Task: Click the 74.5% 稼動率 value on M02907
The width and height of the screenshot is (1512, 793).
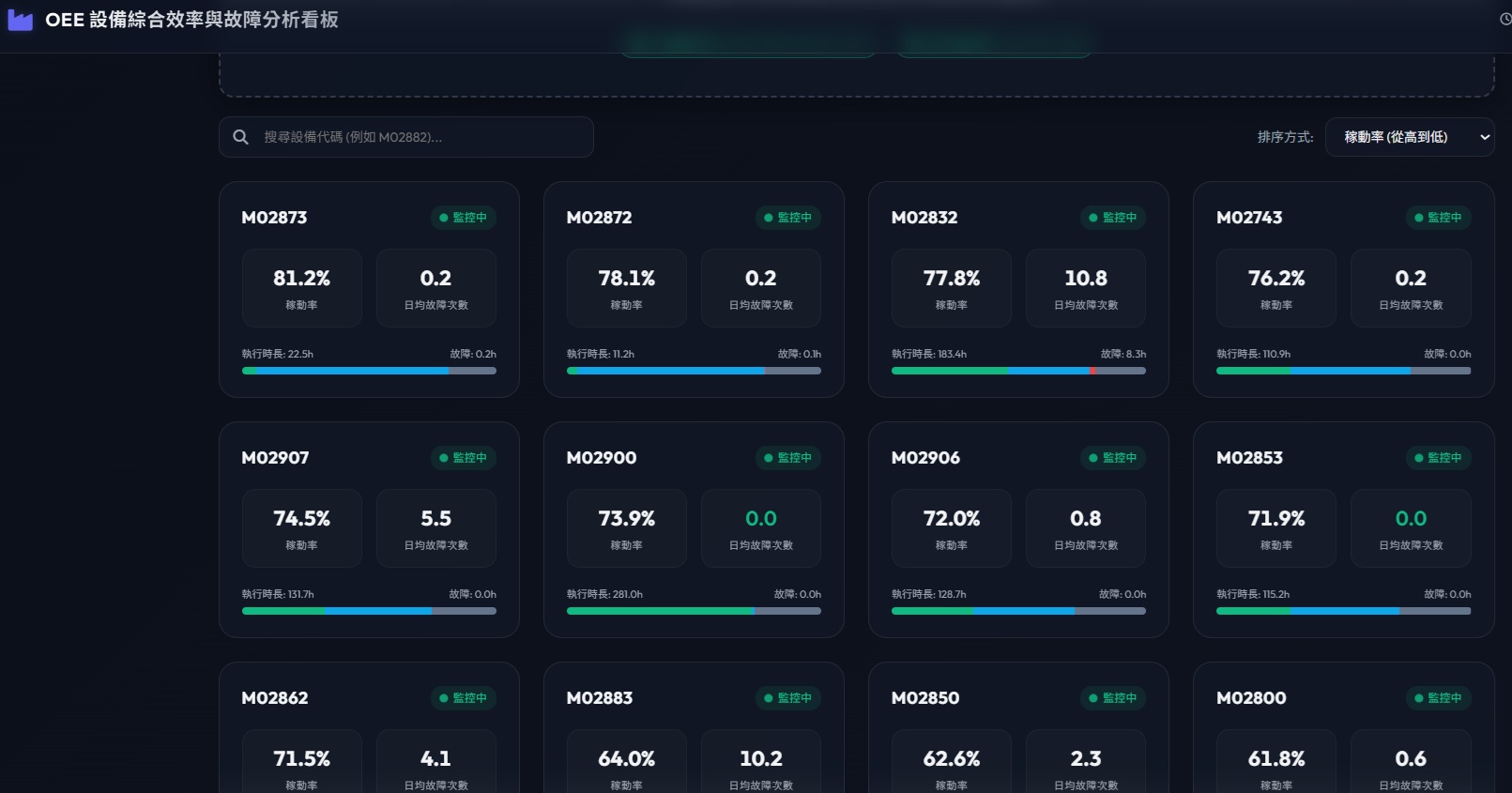Action: coord(301,519)
